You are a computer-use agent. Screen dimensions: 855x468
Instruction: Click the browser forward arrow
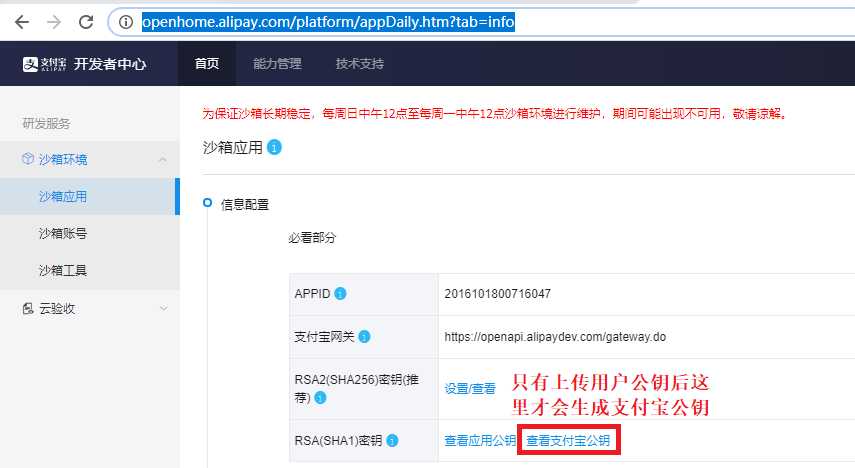pos(54,22)
